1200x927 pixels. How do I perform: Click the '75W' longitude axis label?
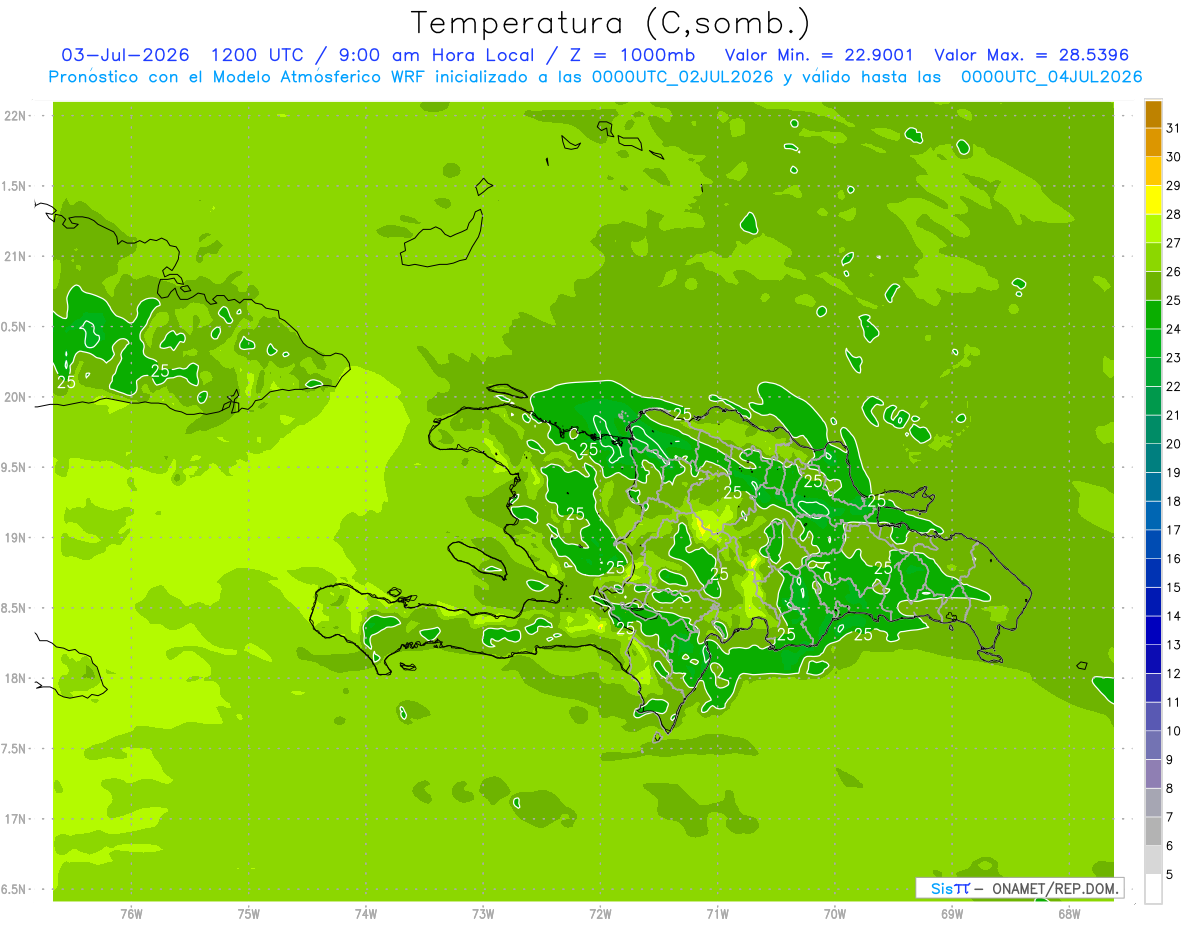pos(249,914)
